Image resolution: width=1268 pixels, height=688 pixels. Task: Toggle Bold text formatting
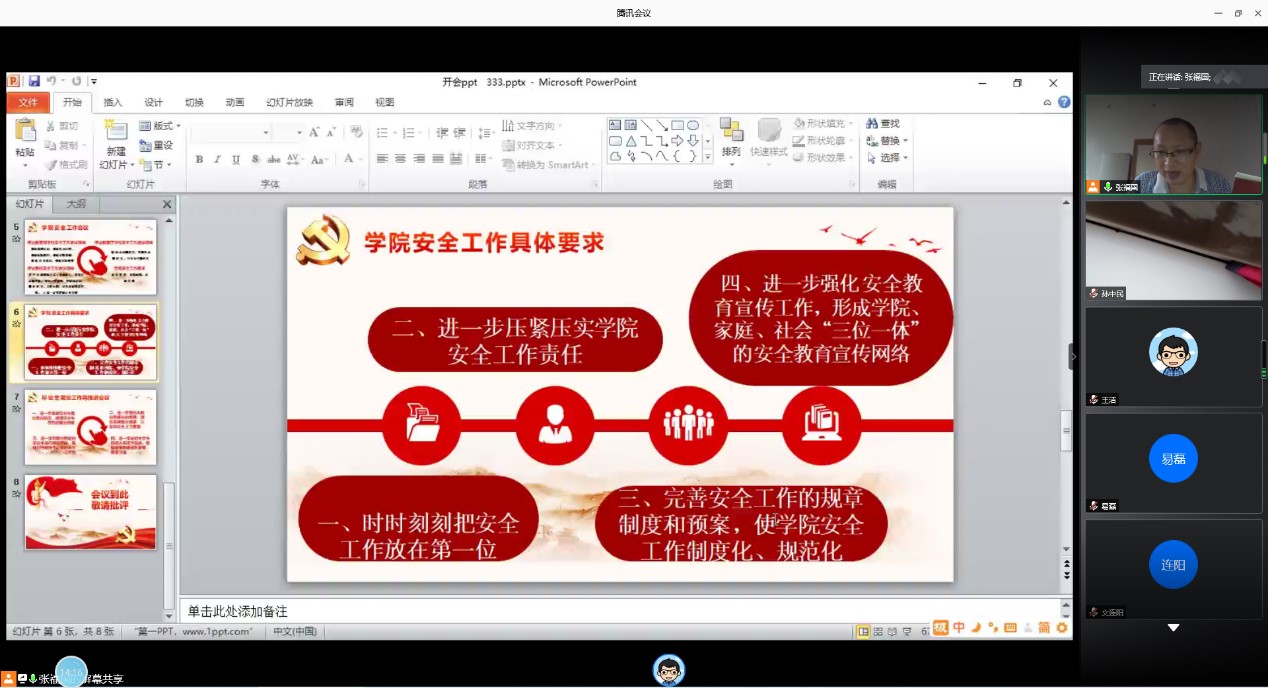coord(199,160)
